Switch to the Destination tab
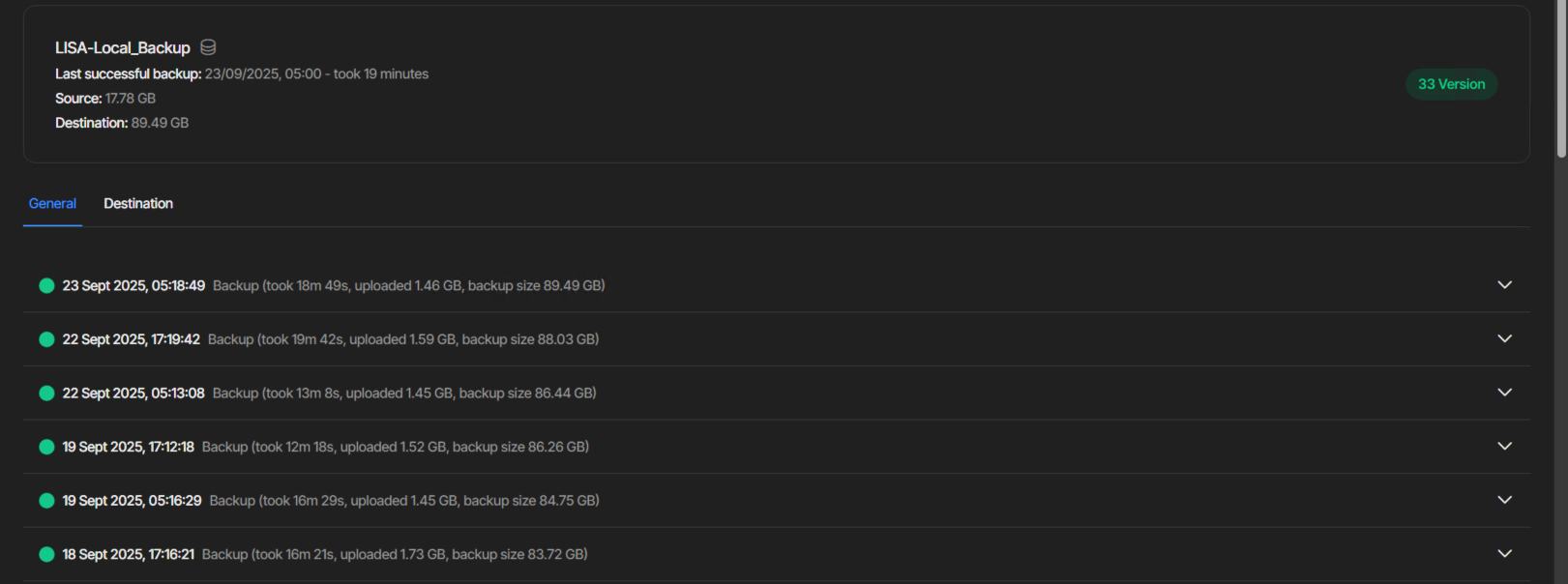 pyautogui.click(x=138, y=204)
